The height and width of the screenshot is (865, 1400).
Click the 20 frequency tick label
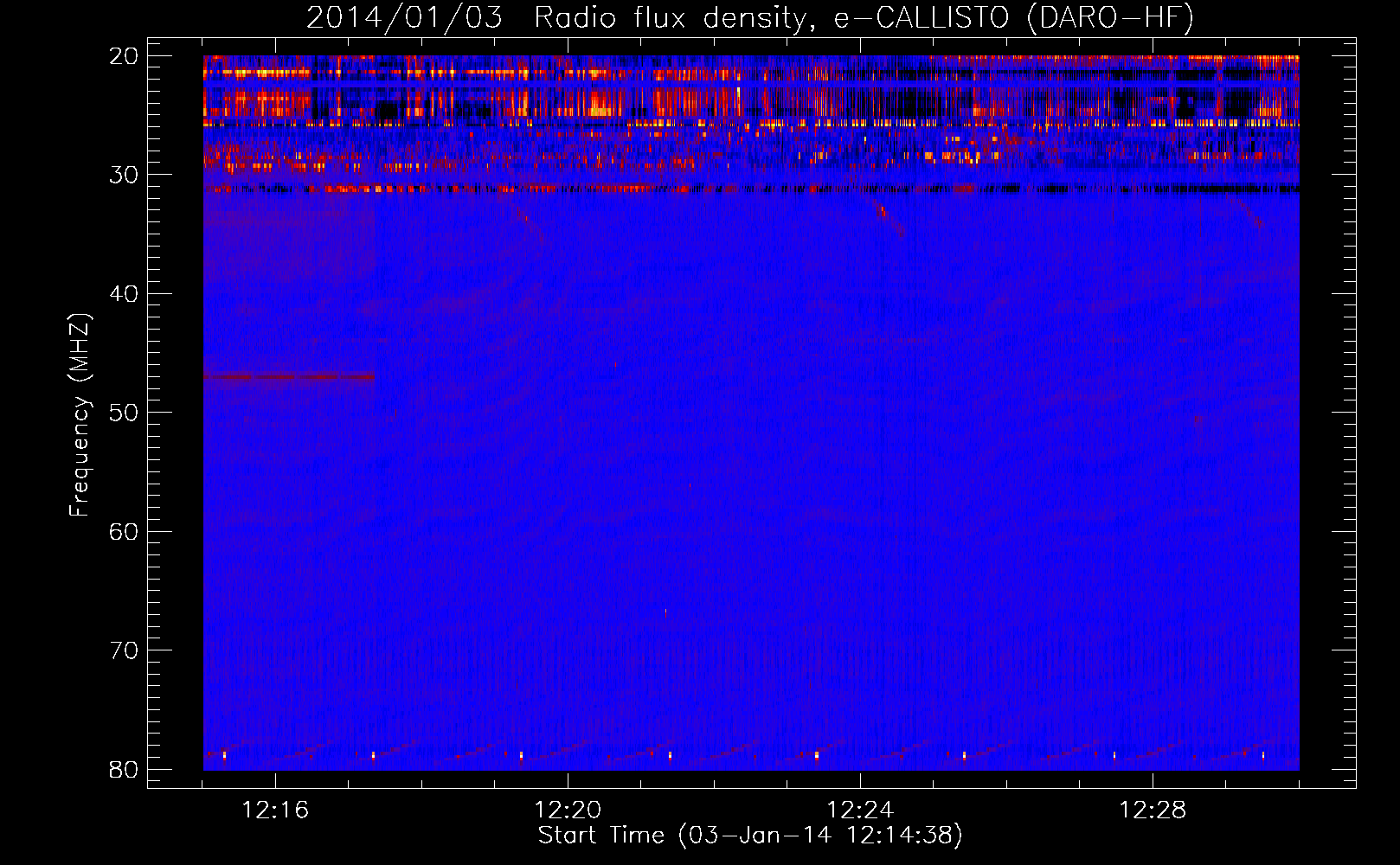125,56
